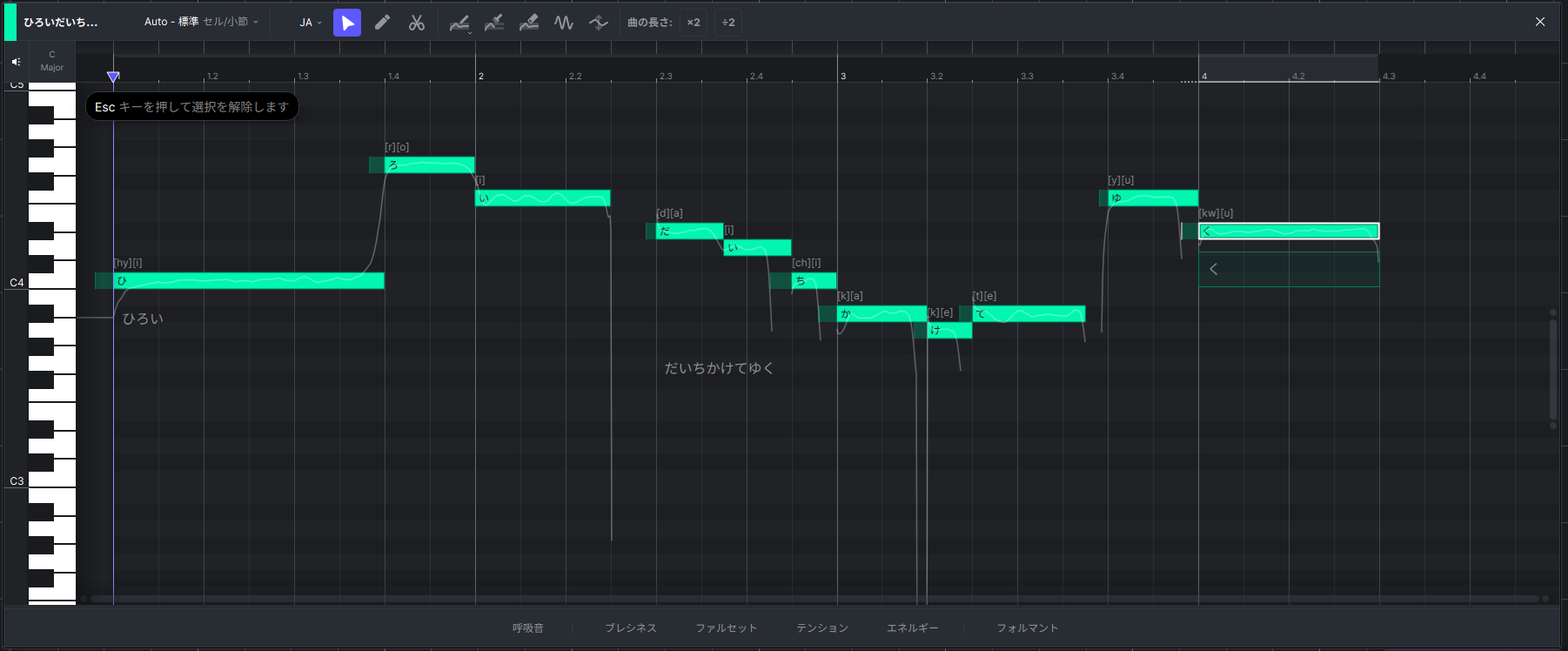
Task: Select the scissors split tool
Action: coord(417,23)
